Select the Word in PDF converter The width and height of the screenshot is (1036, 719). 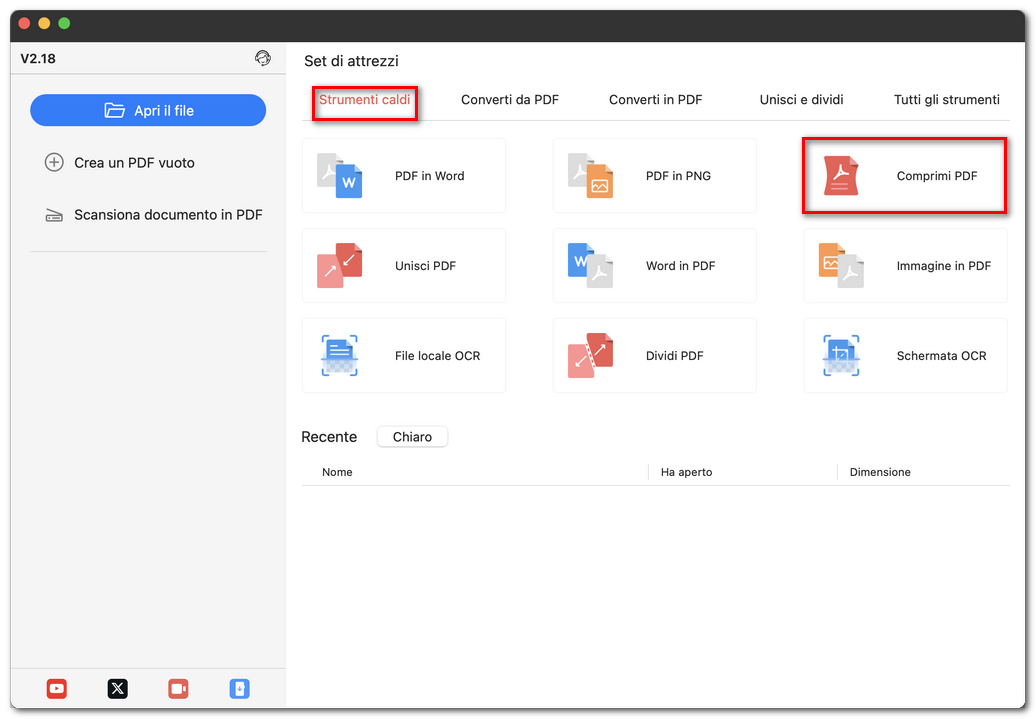(654, 266)
